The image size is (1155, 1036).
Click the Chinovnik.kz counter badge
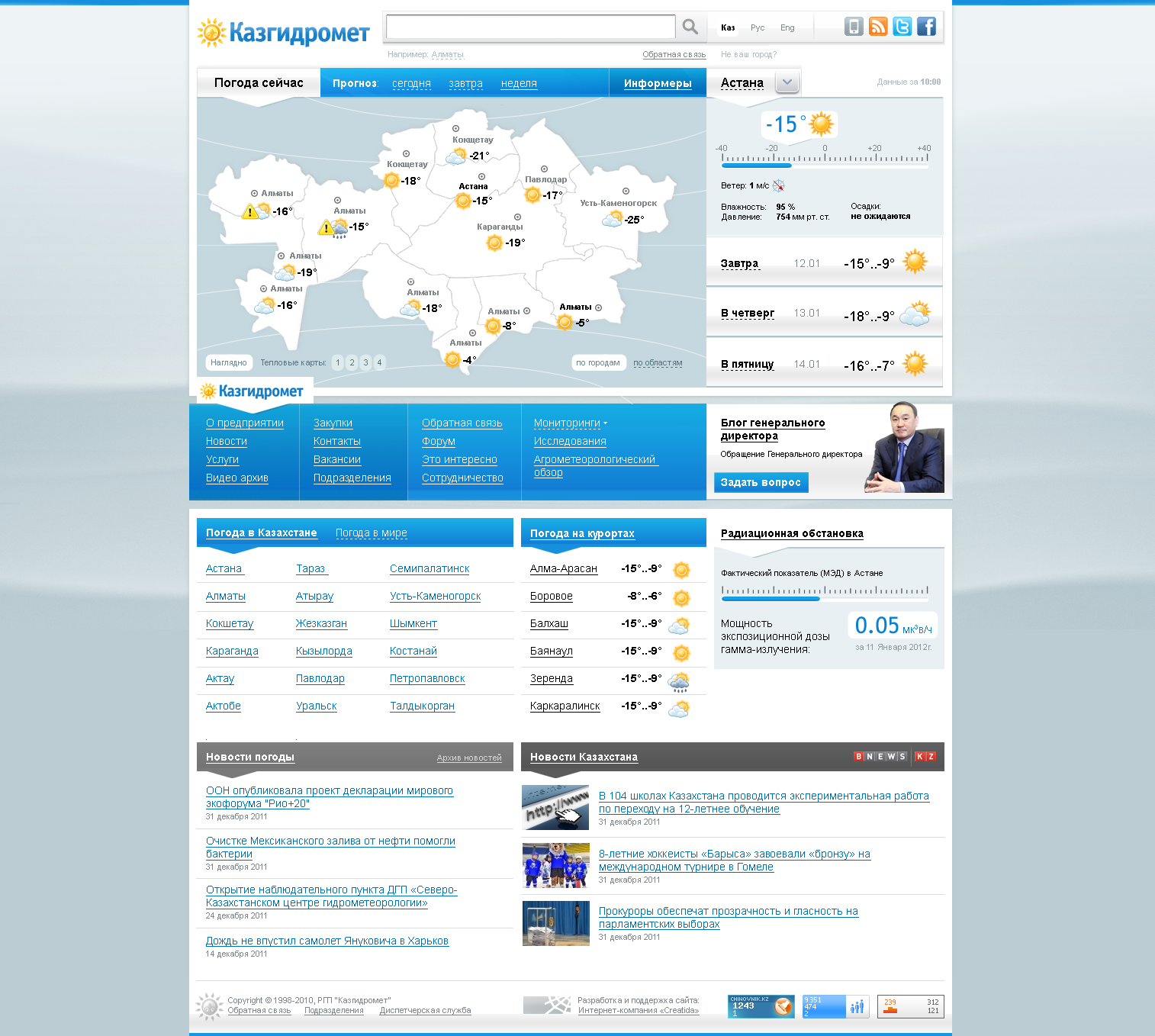coord(761,1006)
